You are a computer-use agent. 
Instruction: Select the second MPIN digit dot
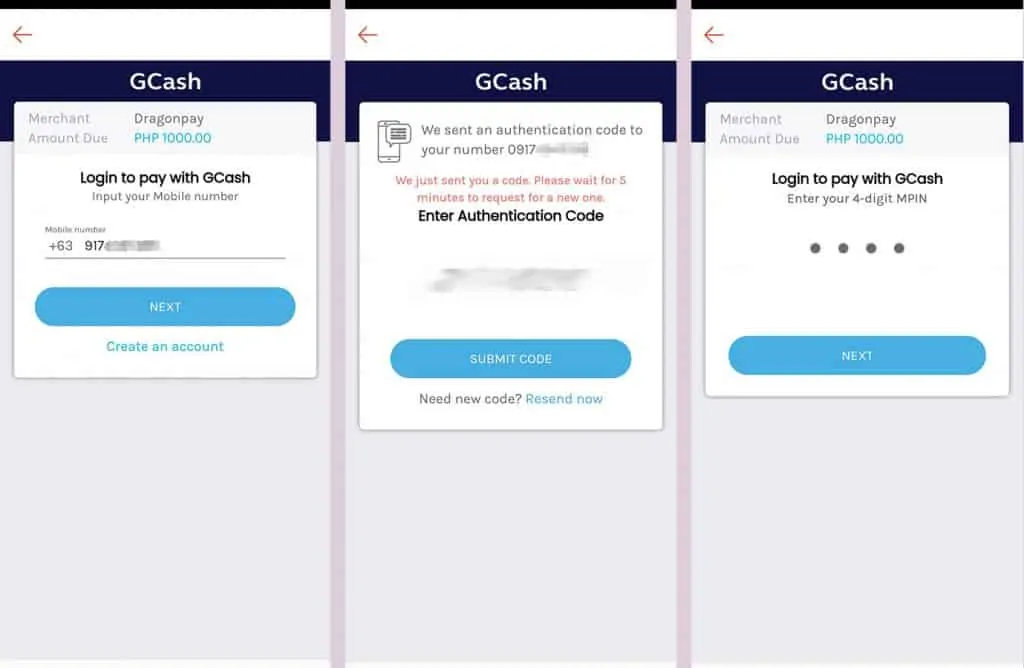click(843, 248)
